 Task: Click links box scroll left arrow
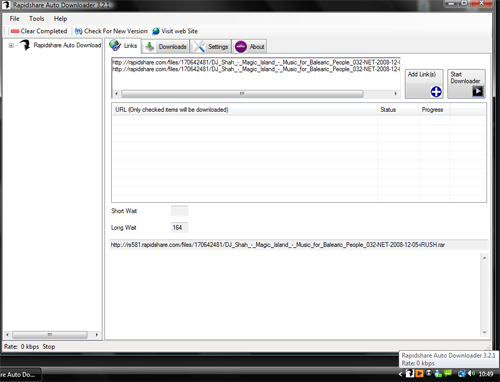(x=116, y=94)
